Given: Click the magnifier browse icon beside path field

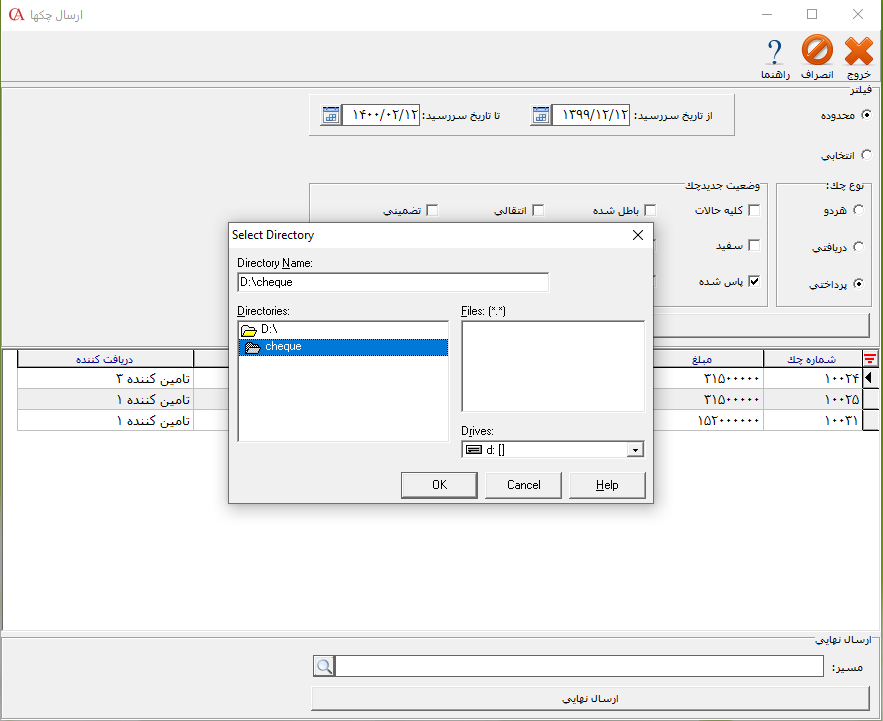Looking at the screenshot, I should pyautogui.click(x=323, y=666).
